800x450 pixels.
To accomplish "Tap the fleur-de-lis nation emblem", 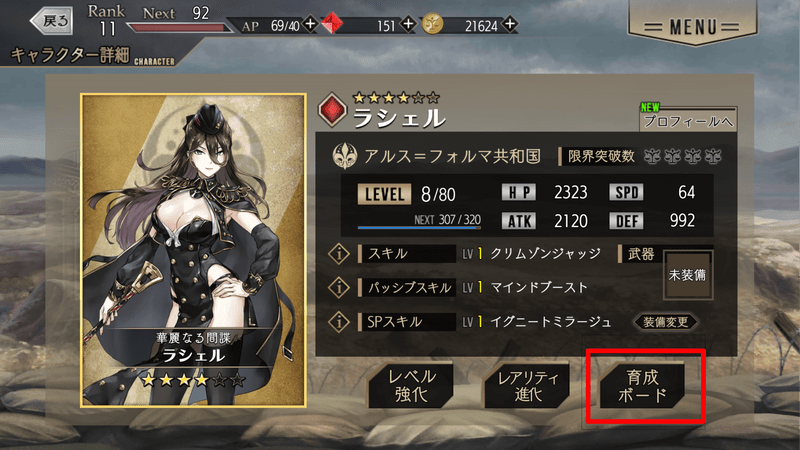I will pos(344,156).
